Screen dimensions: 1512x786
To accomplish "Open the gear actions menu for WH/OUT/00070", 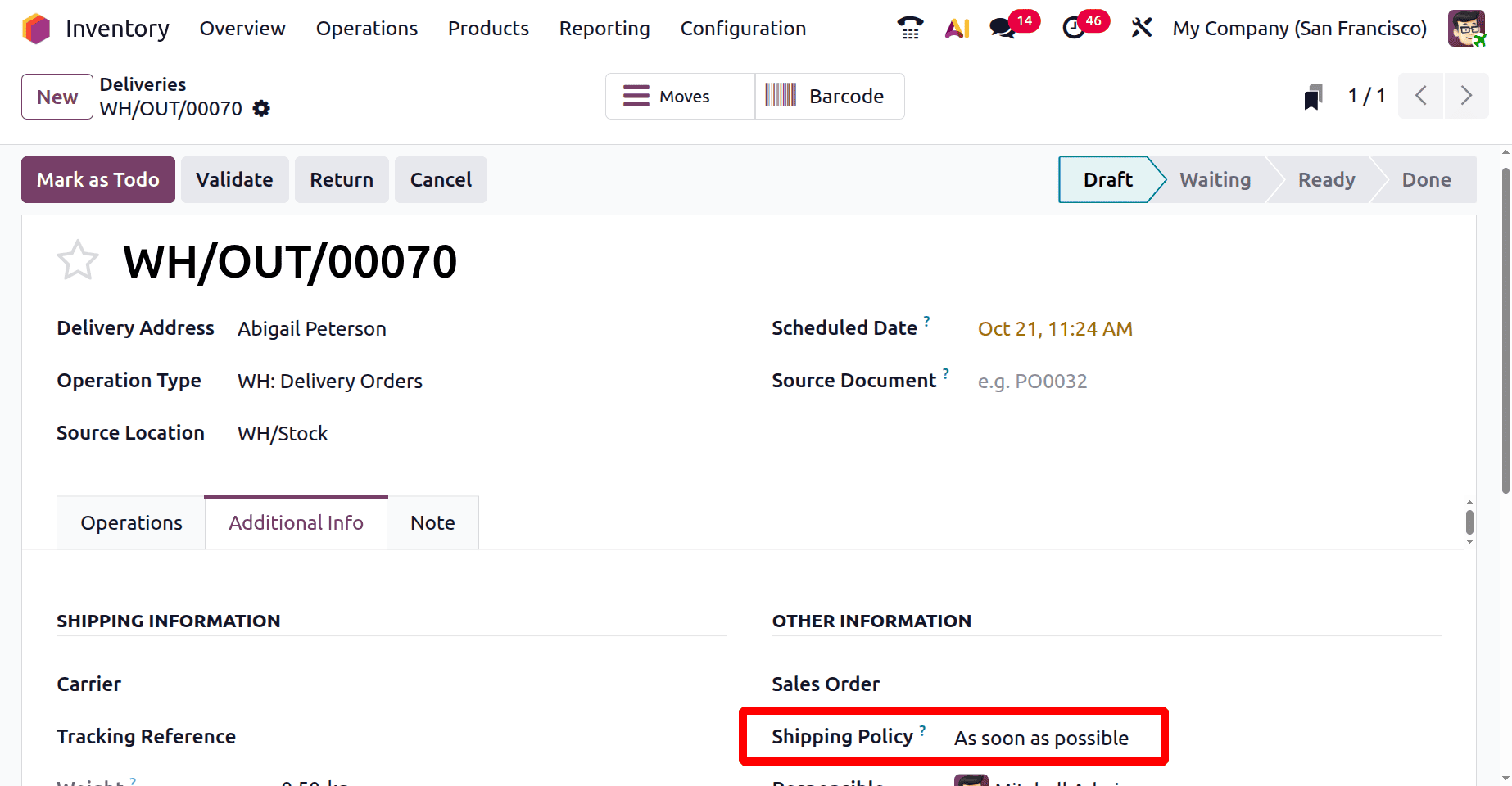I will click(x=261, y=109).
